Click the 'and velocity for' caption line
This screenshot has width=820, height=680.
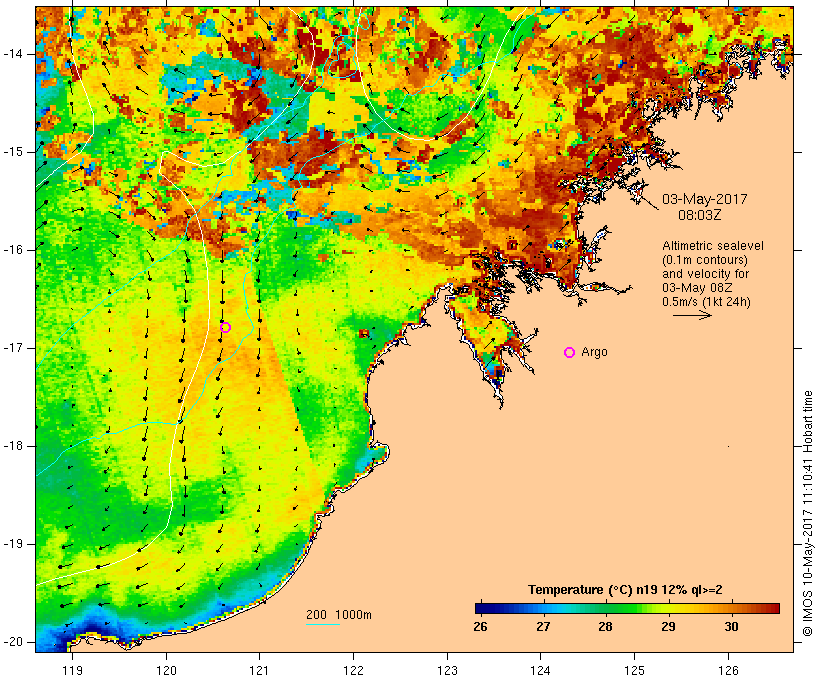tap(705, 274)
